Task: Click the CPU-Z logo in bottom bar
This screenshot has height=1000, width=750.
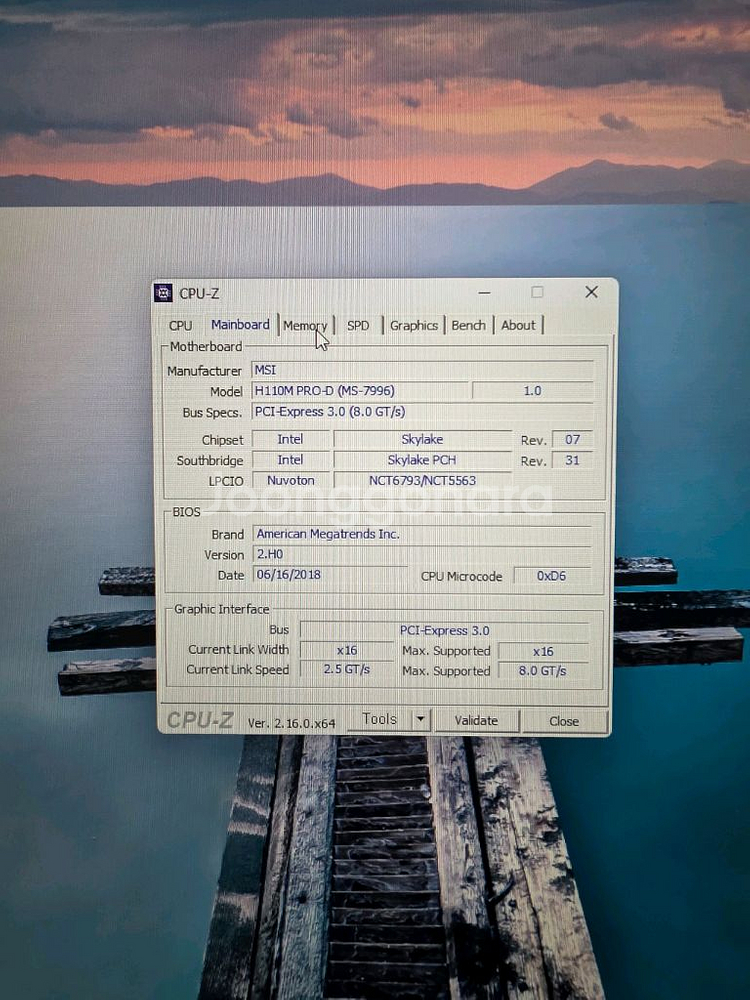Action: [200, 720]
